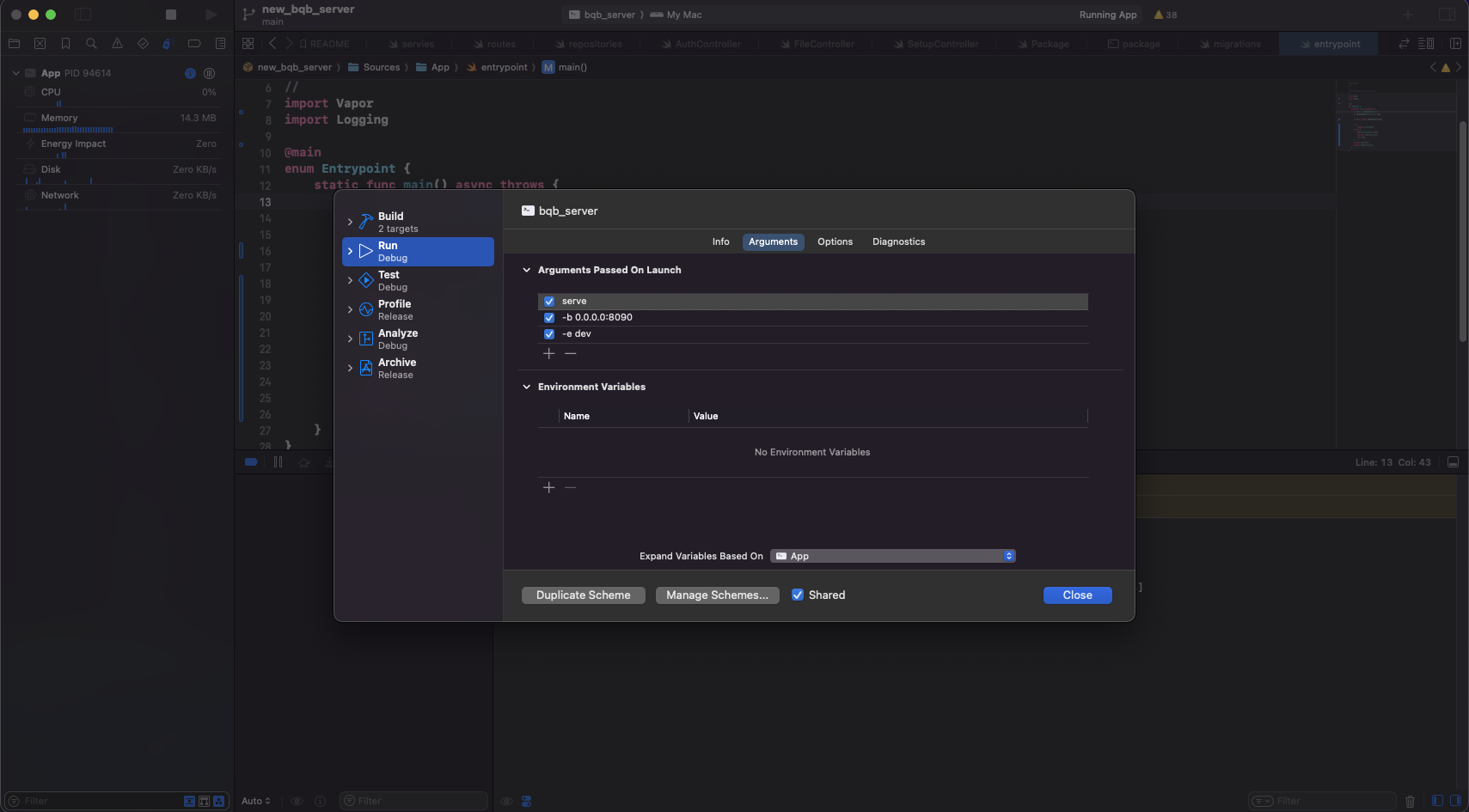Click the 38 warnings indicator
1469x812 pixels.
(x=1166, y=15)
